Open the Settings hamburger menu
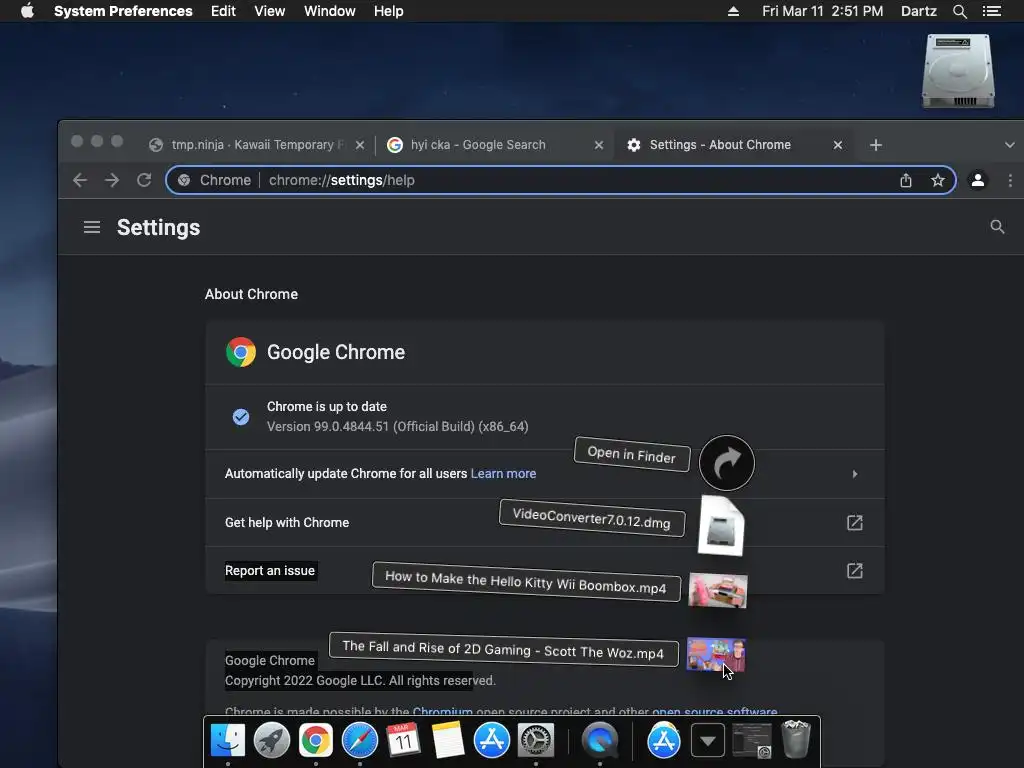1024x768 pixels. click(92, 227)
